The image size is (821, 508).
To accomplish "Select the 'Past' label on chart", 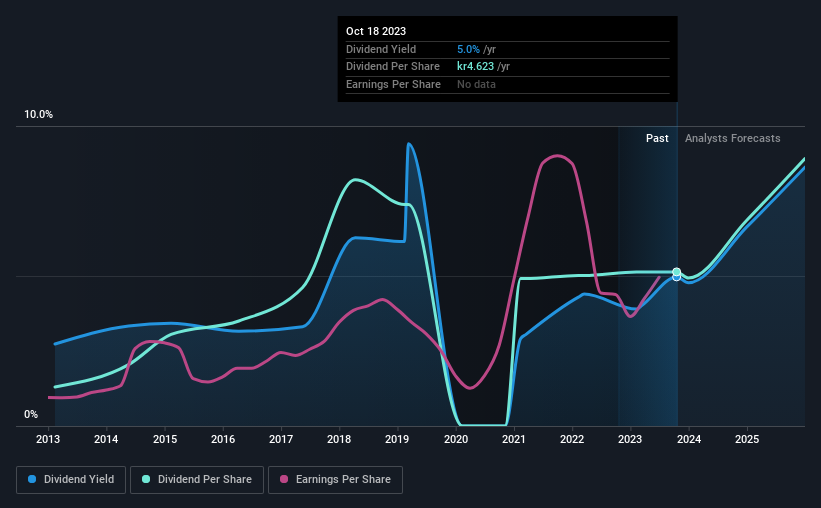I will point(657,138).
